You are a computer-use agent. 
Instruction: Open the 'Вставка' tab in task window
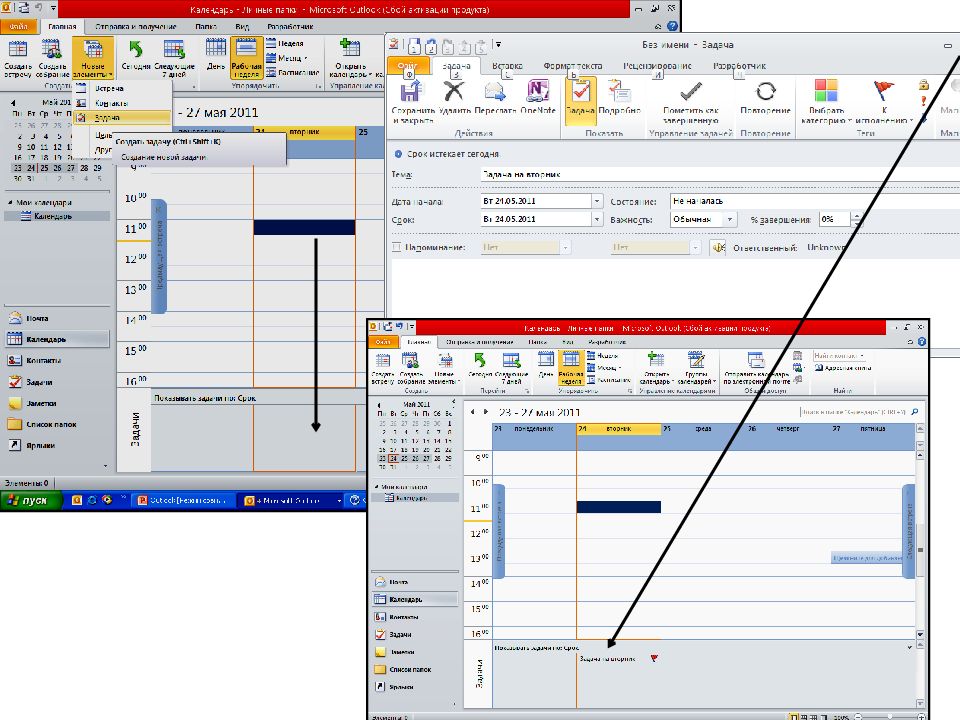(x=507, y=66)
